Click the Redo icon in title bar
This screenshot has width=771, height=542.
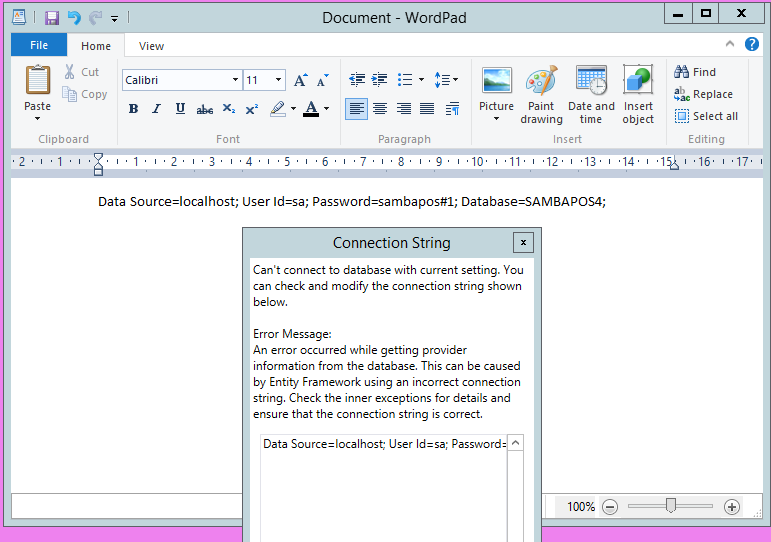[x=95, y=18]
